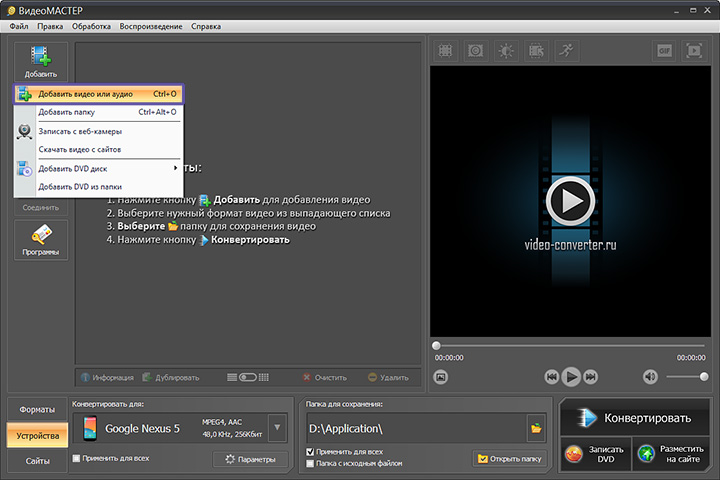Open the Обработка menu

(x=91, y=26)
